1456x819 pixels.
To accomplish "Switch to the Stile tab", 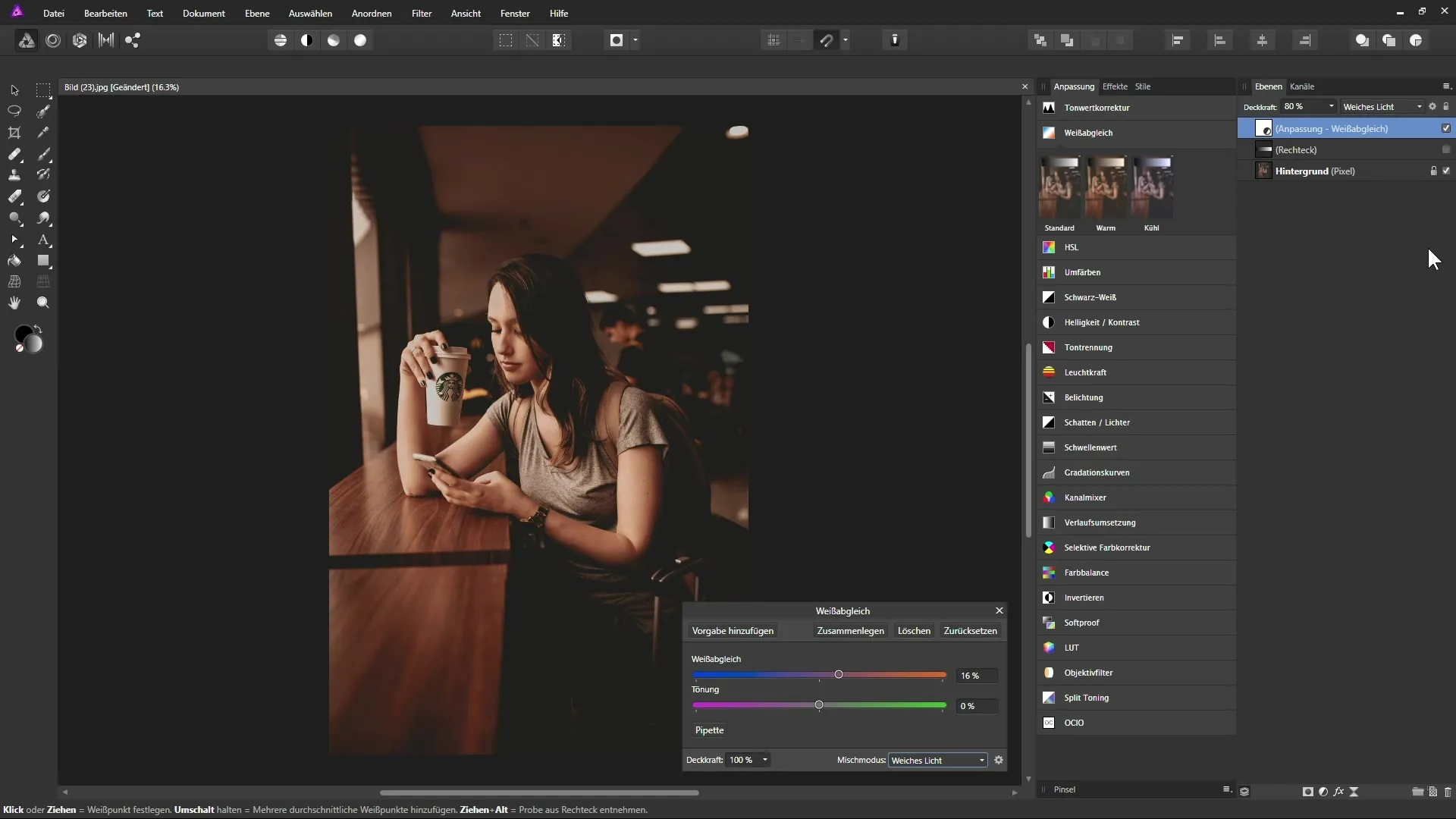I will click(1142, 86).
